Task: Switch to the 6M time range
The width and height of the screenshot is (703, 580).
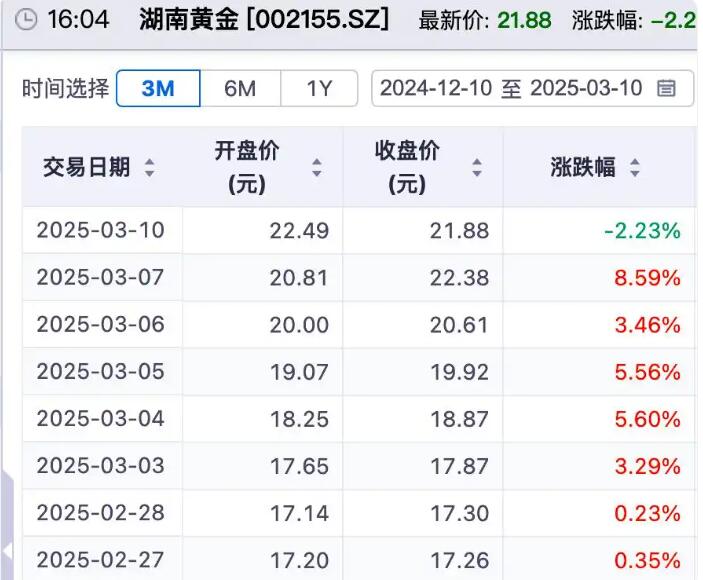Action: [x=240, y=89]
